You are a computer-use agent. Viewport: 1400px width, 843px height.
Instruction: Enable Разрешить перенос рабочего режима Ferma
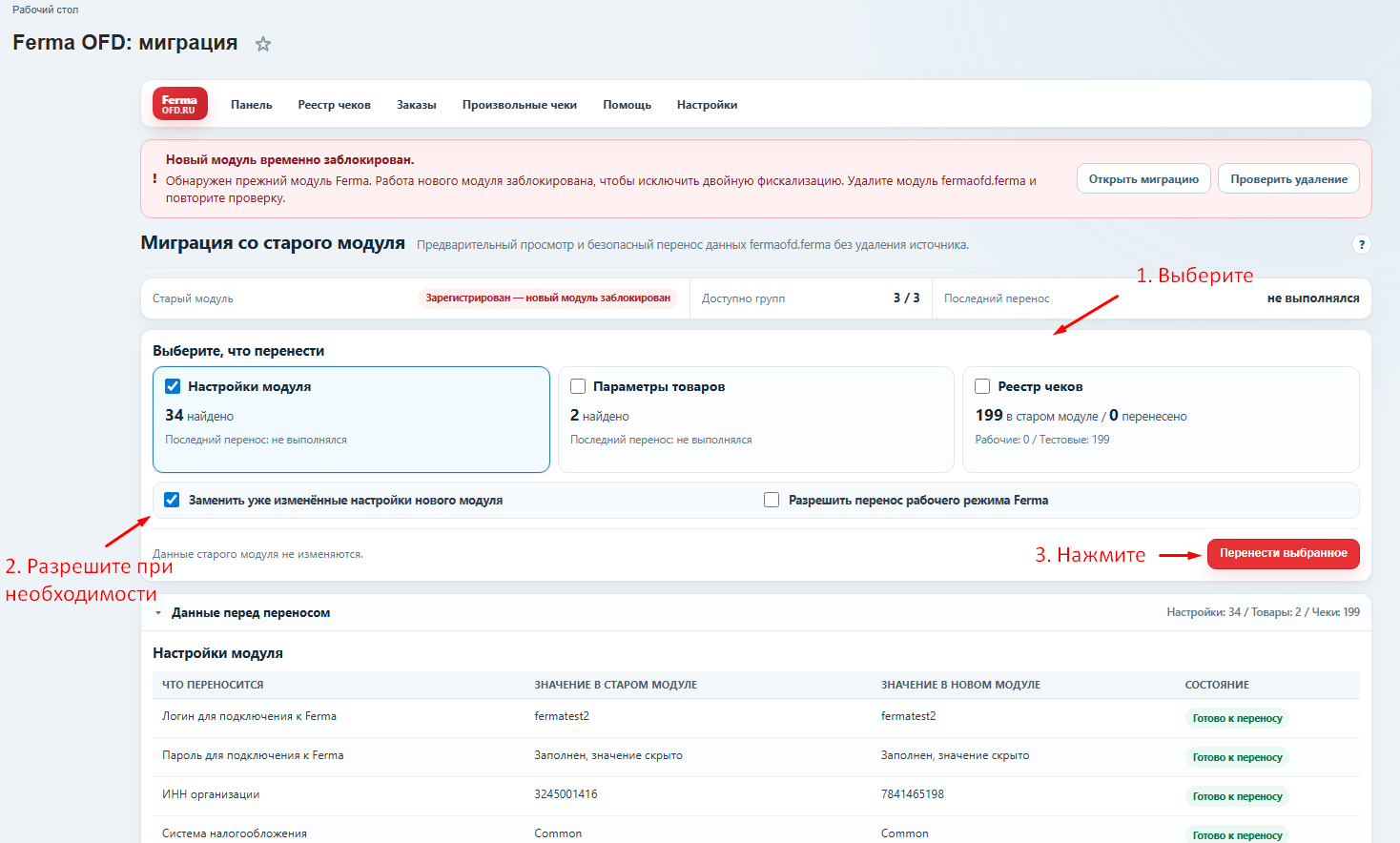[x=772, y=500]
